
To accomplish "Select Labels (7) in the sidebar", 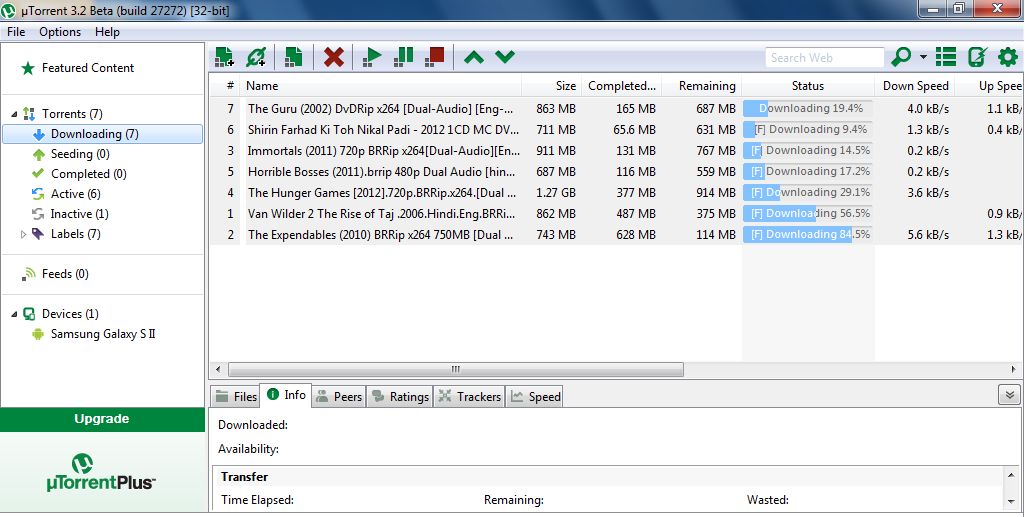I will [x=76, y=234].
